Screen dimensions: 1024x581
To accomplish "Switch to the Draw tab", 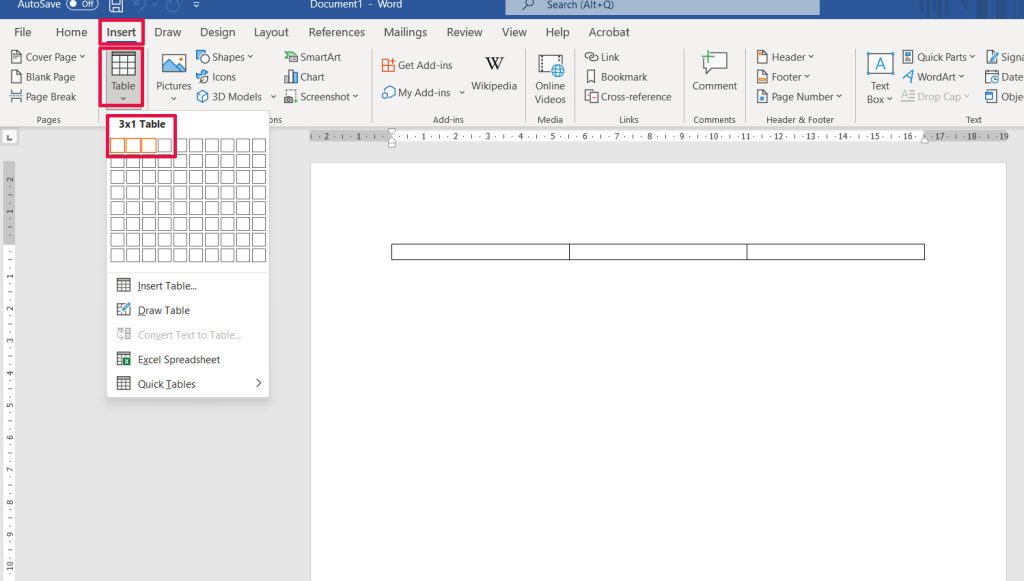I will pos(168,32).
